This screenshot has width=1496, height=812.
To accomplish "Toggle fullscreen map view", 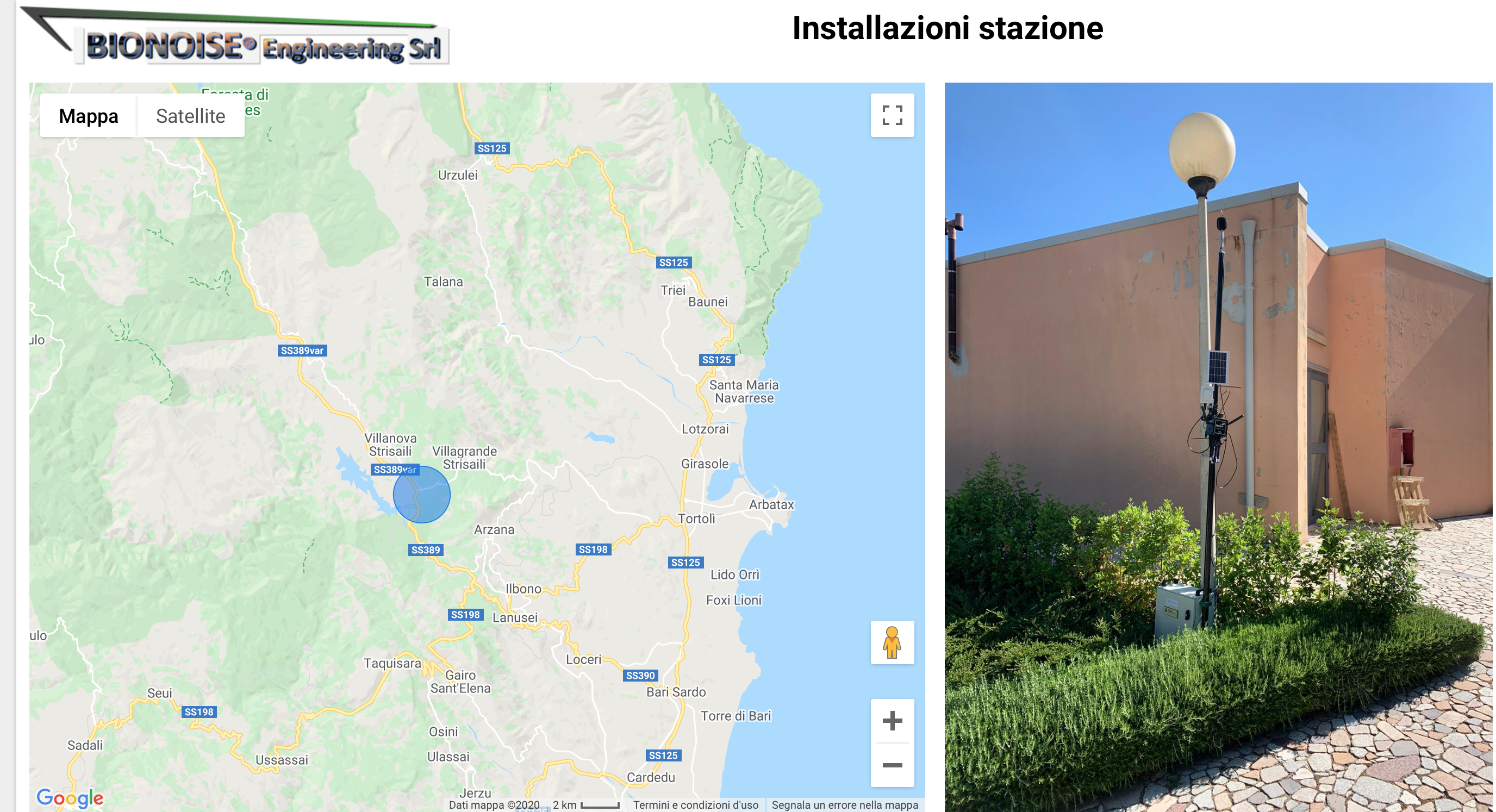I will click(893, 115).
